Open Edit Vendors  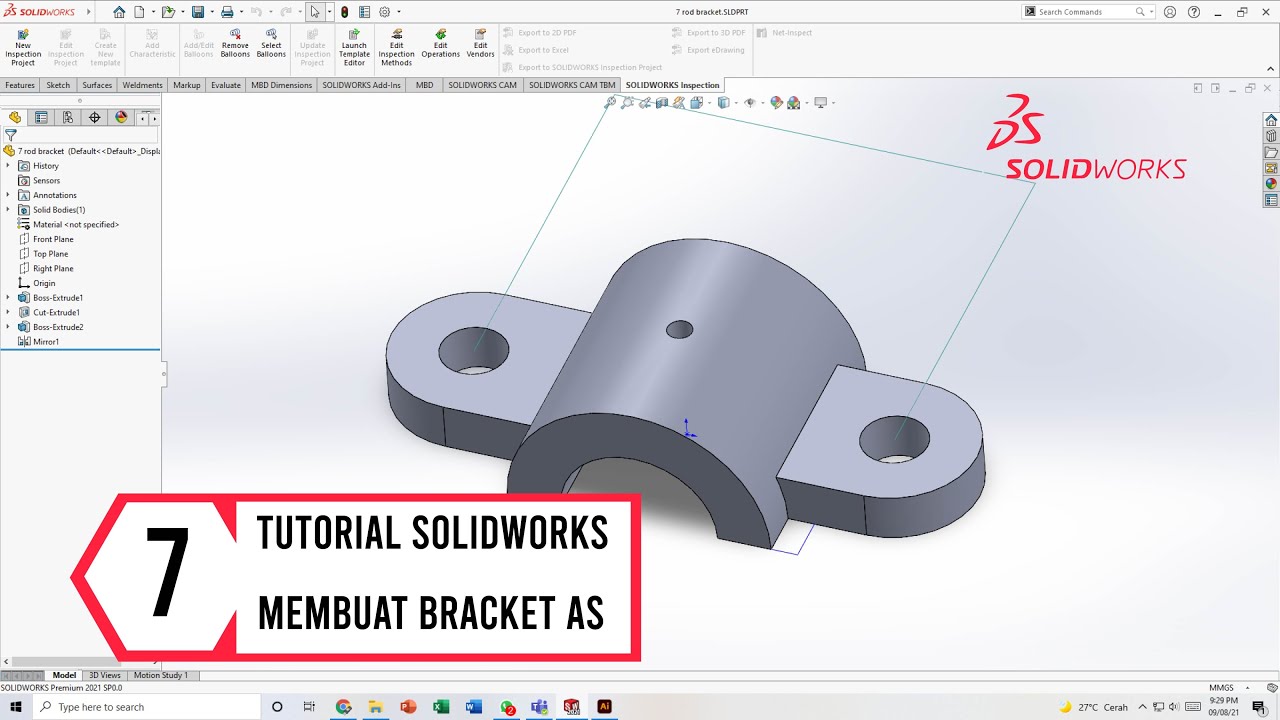point(480,43)
